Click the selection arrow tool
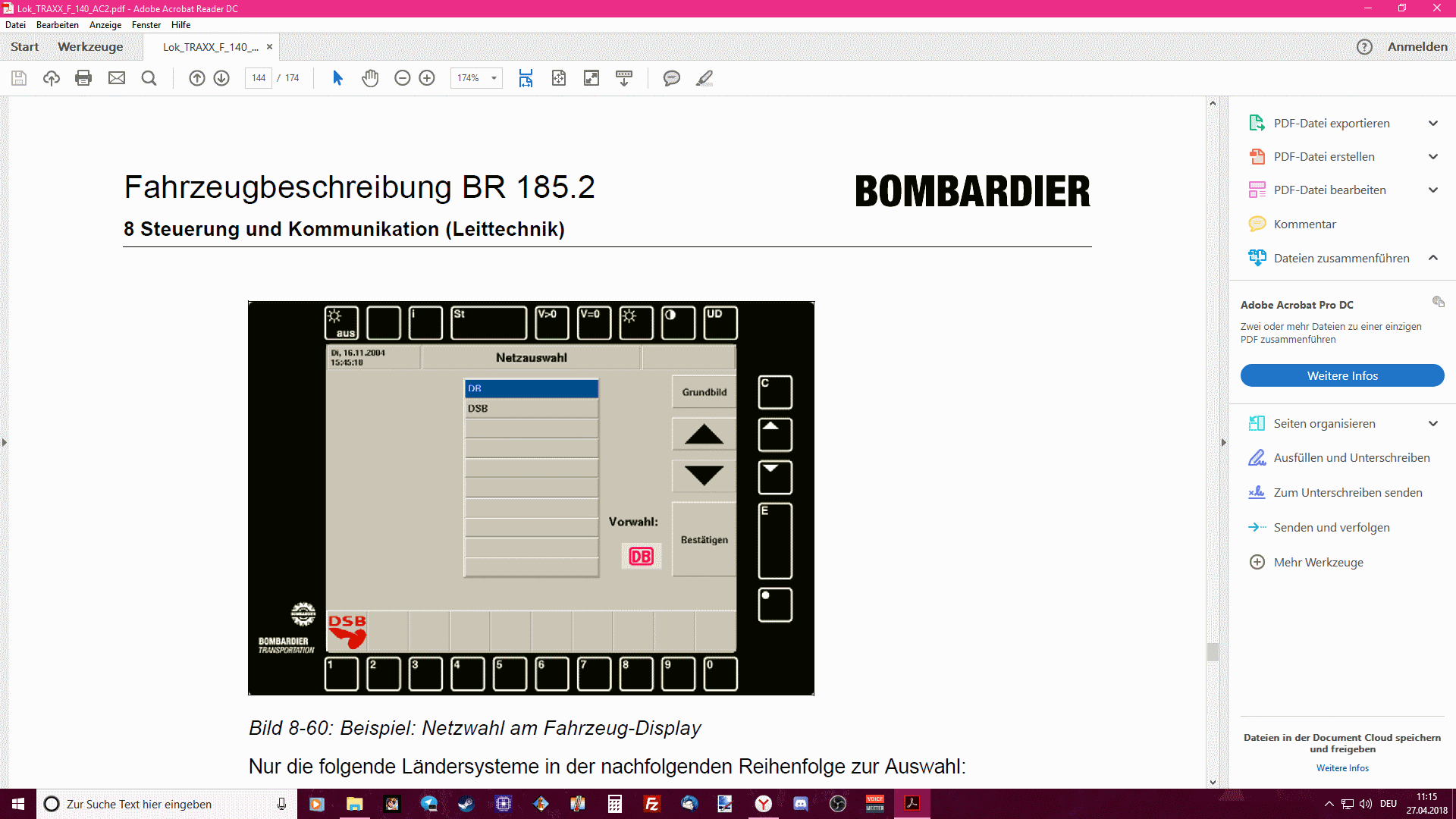Screen dimensions: 1456x819 click(x=337, y=78)
